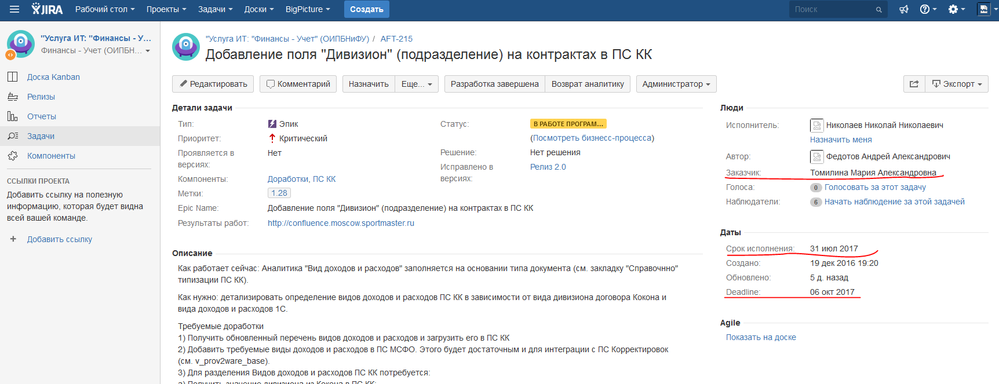Open the Доработки component link
Viewport: 999px width, 384px height.
click(x=287, y=180)
